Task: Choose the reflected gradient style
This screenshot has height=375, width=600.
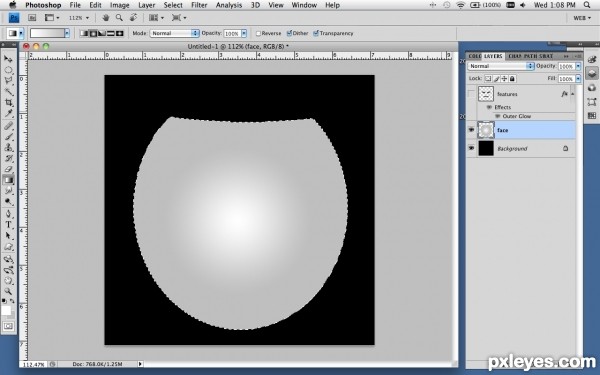Action: (111, 33)
